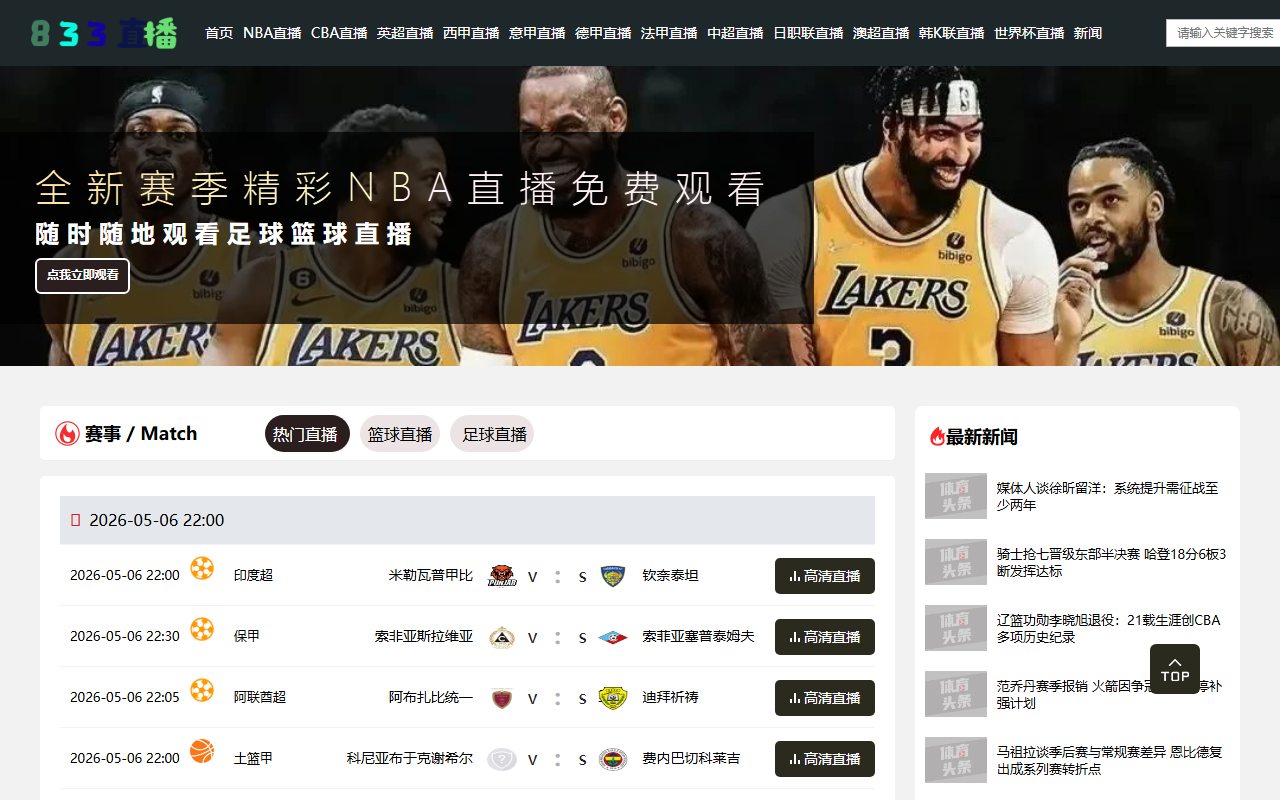Click league name 土篮甲
The image size is (1280, 800).
[x=253, y=759]
